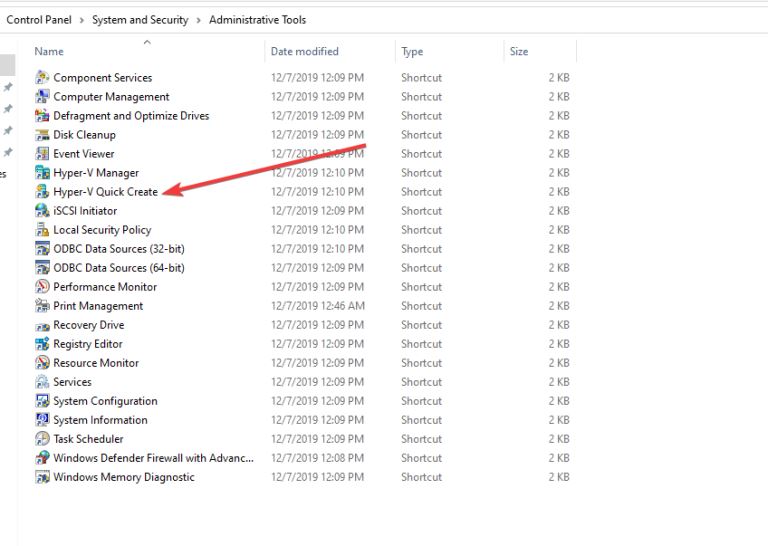
Task: Click the System Information icon
Action: tap(43, 420)
